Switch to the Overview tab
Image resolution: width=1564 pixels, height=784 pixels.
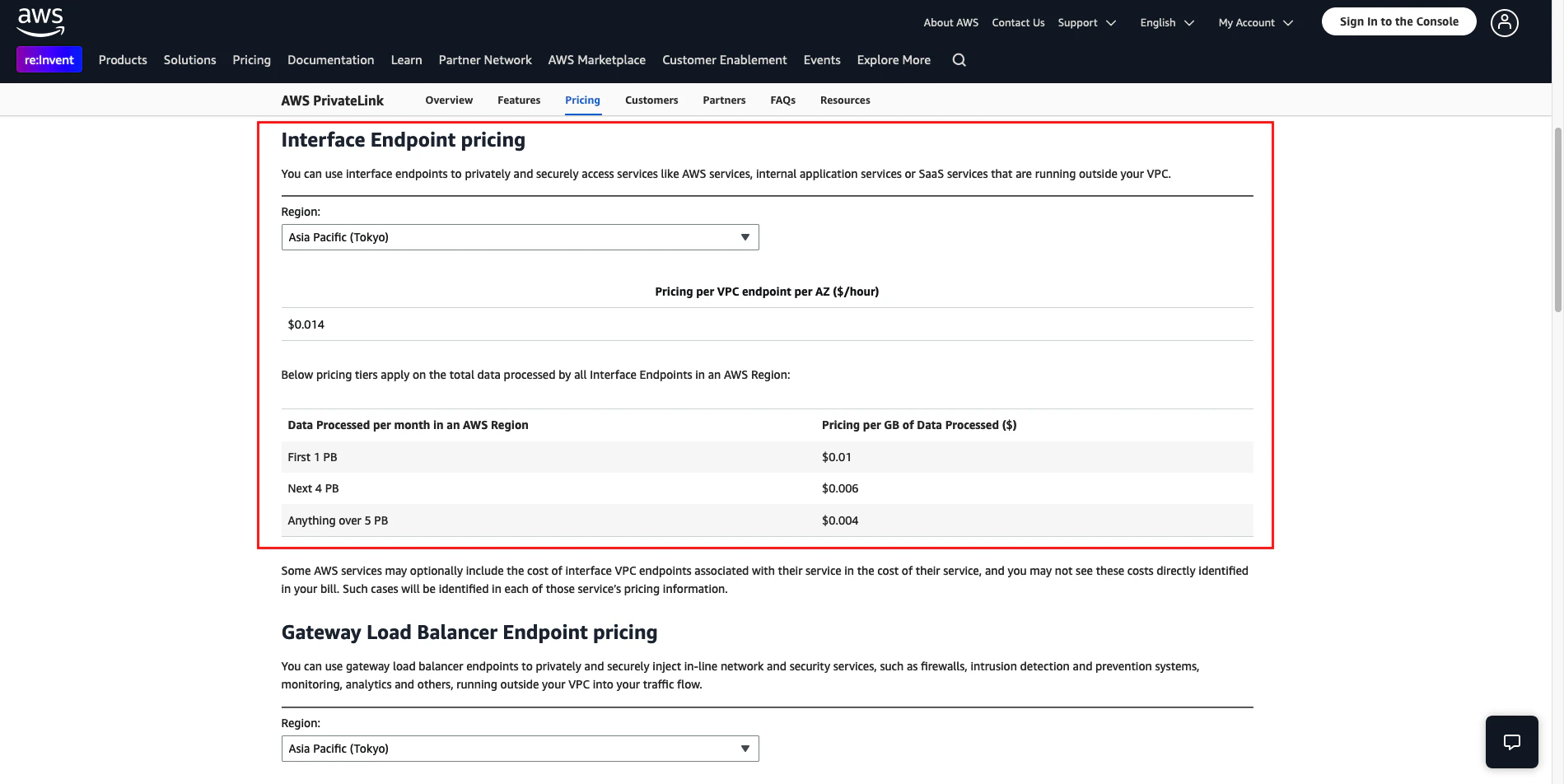click(449, 100)
